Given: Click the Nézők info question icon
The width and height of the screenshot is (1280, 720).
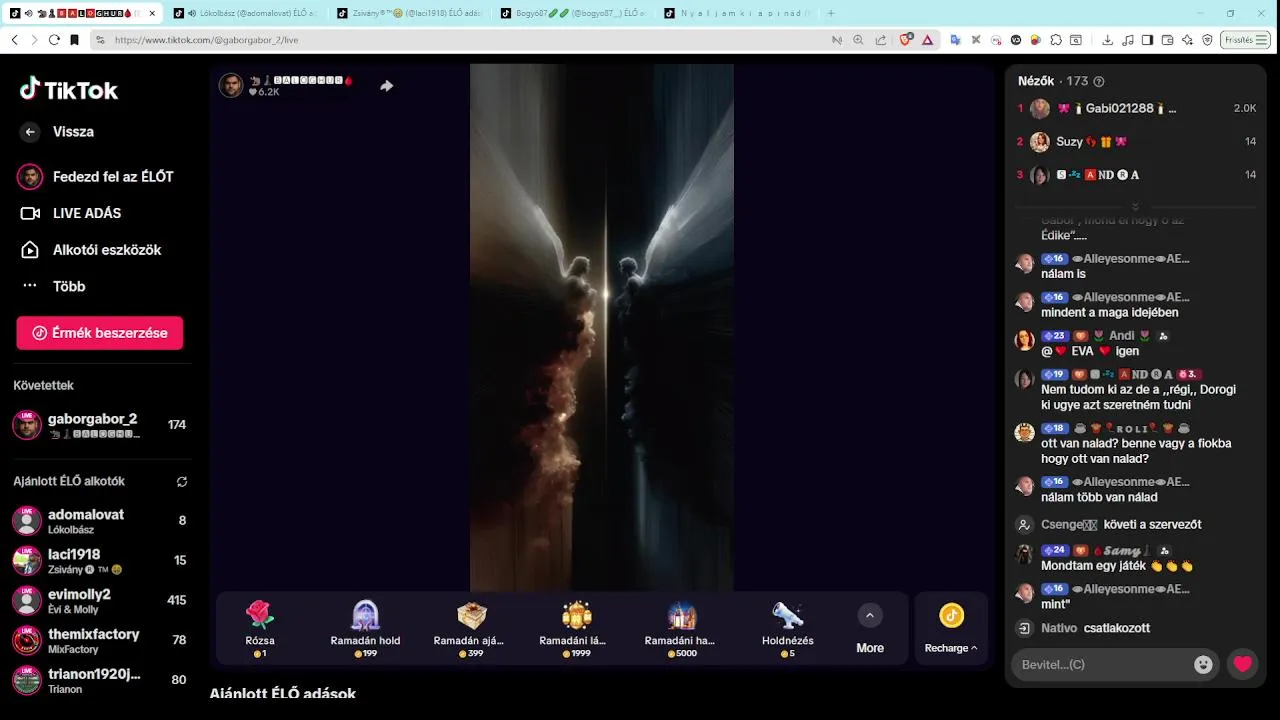Looking at the screenshot, I should (1099, 81).
